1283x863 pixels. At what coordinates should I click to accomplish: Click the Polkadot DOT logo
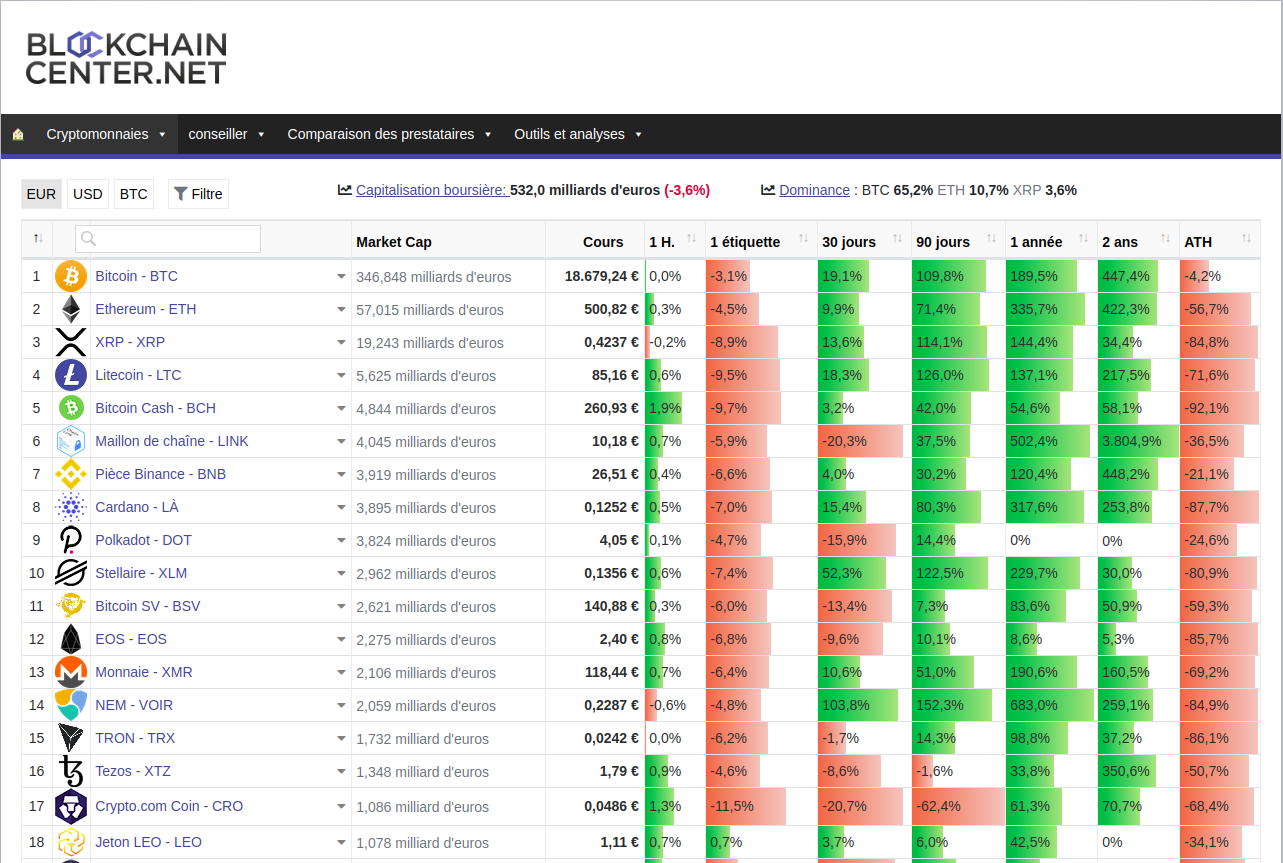tap(70, 539)
